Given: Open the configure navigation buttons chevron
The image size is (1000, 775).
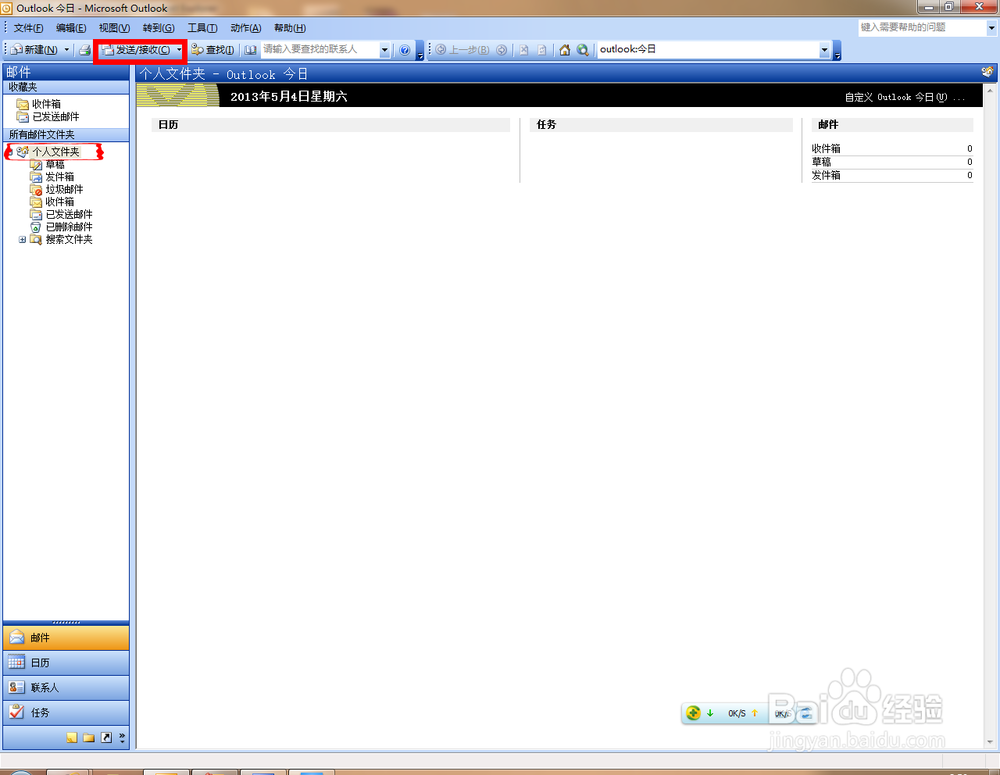Looking at the screenshot, I should pos(122,738).
